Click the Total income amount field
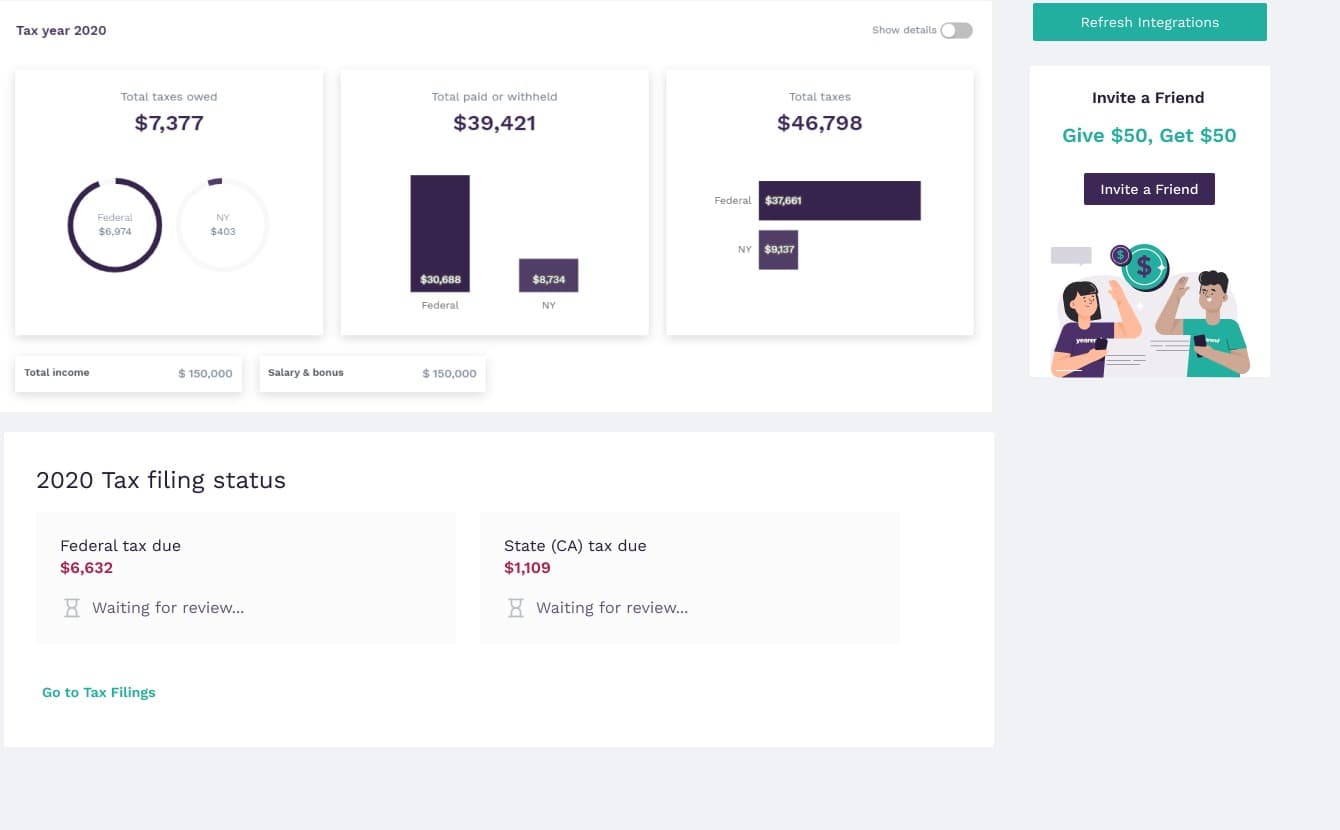 click(x=205, y=373)
